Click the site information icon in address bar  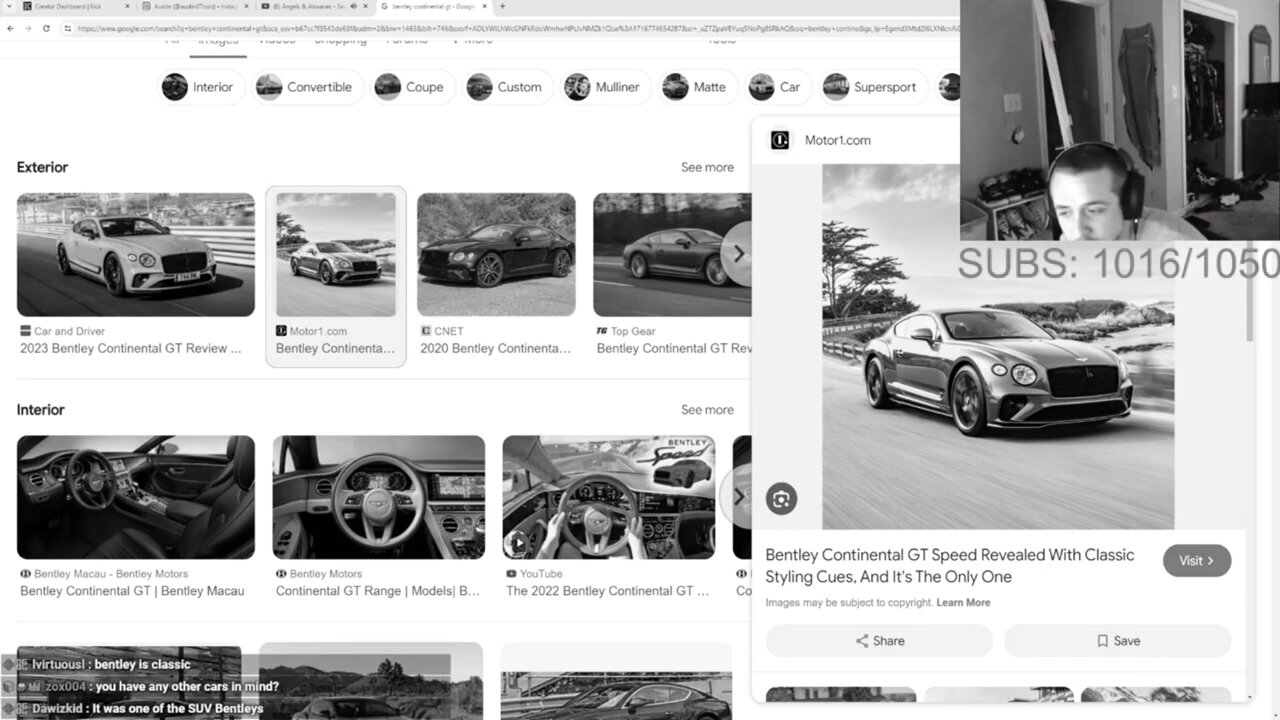click(68, 28)
